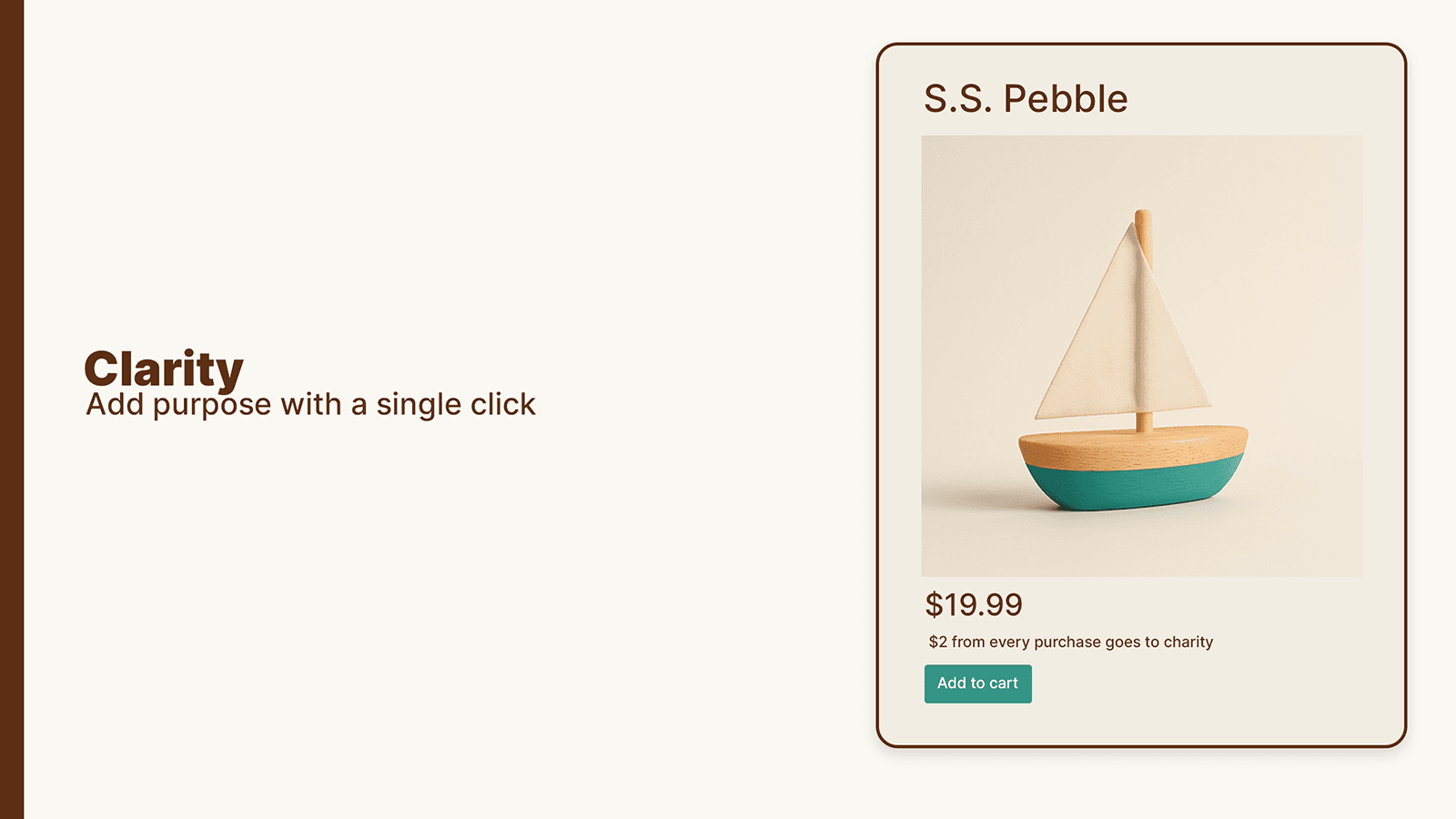Click the dark brown bar at left edge
The width and height of the screenshot is (1456, 819).
12,409
